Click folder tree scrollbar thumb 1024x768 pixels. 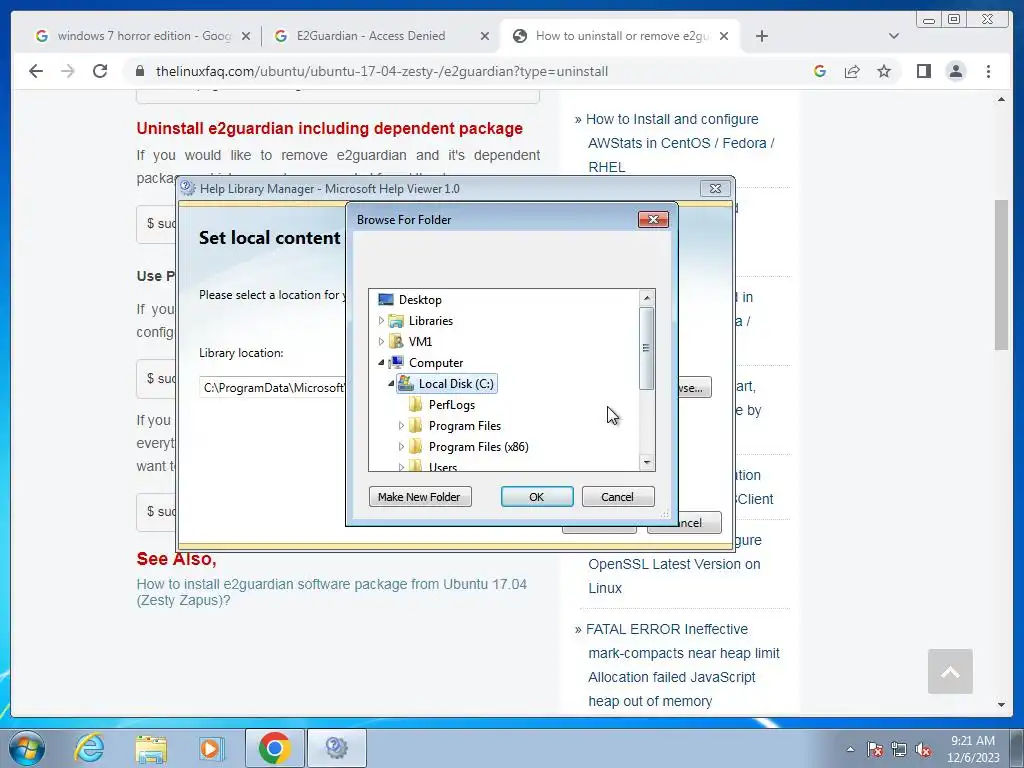(647, 348)
